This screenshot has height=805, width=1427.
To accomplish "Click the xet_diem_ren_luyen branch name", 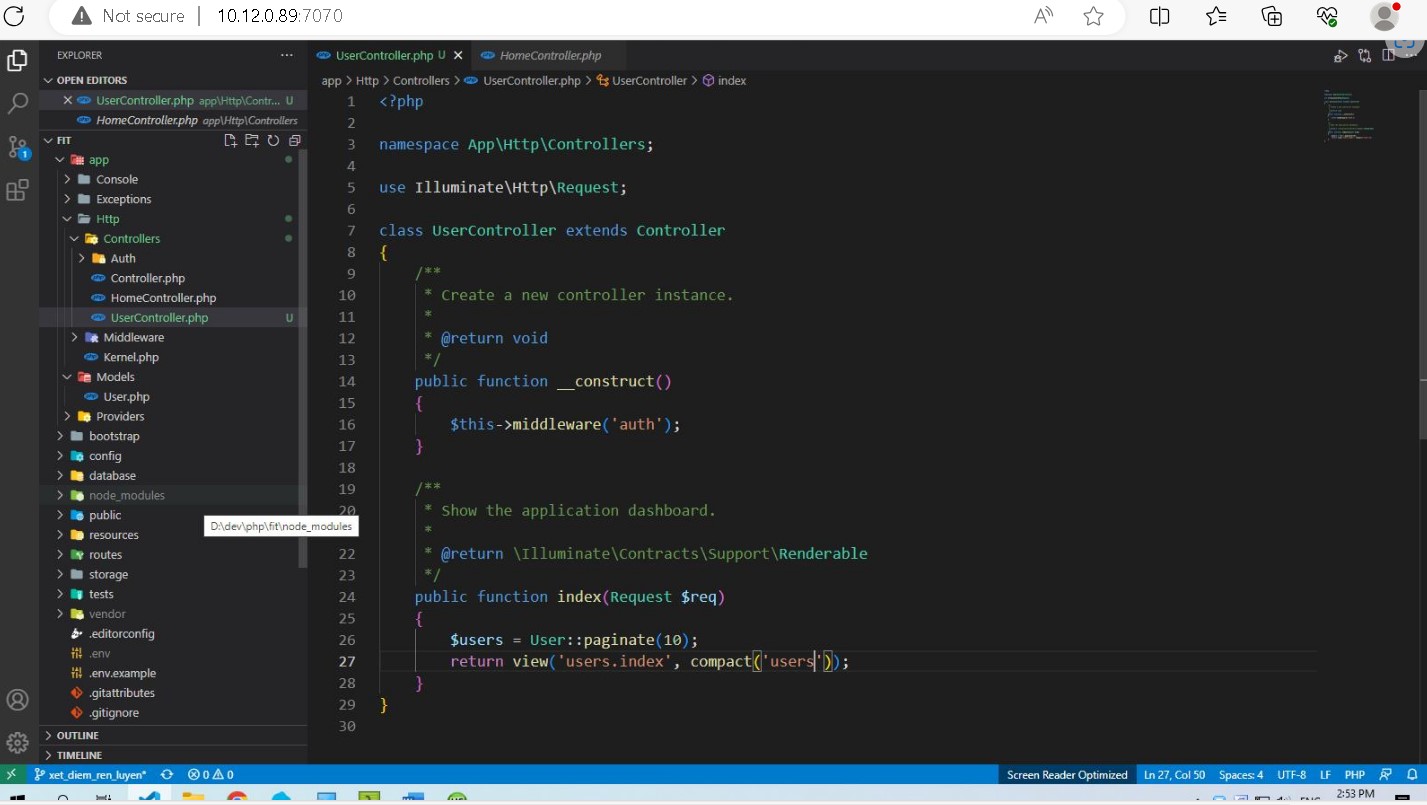I will coord(89,774).
